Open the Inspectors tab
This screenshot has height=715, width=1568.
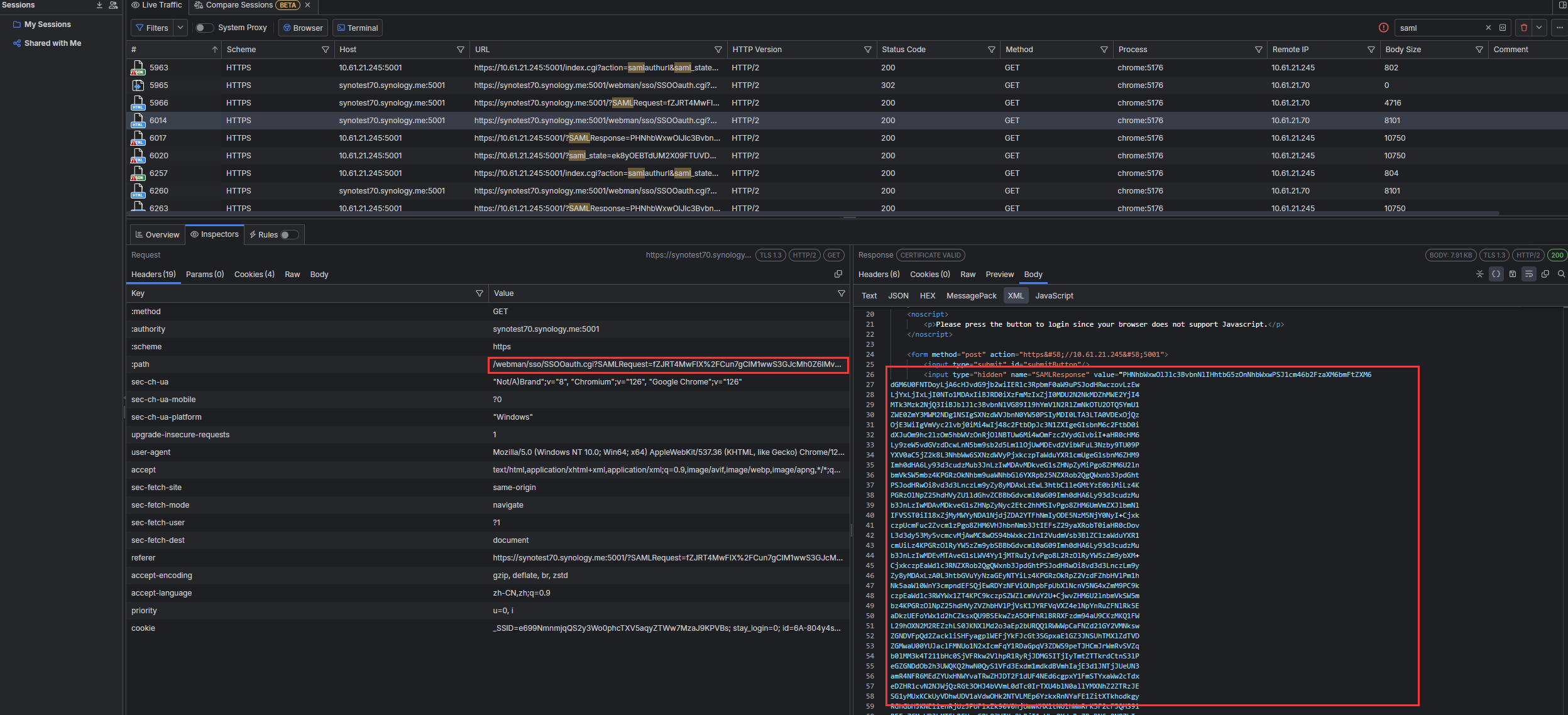tap(215, 234)
